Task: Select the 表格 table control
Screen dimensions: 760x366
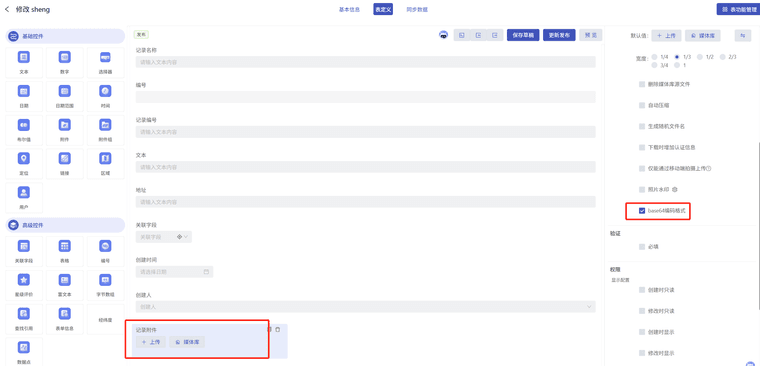Action: coord(65,252)
